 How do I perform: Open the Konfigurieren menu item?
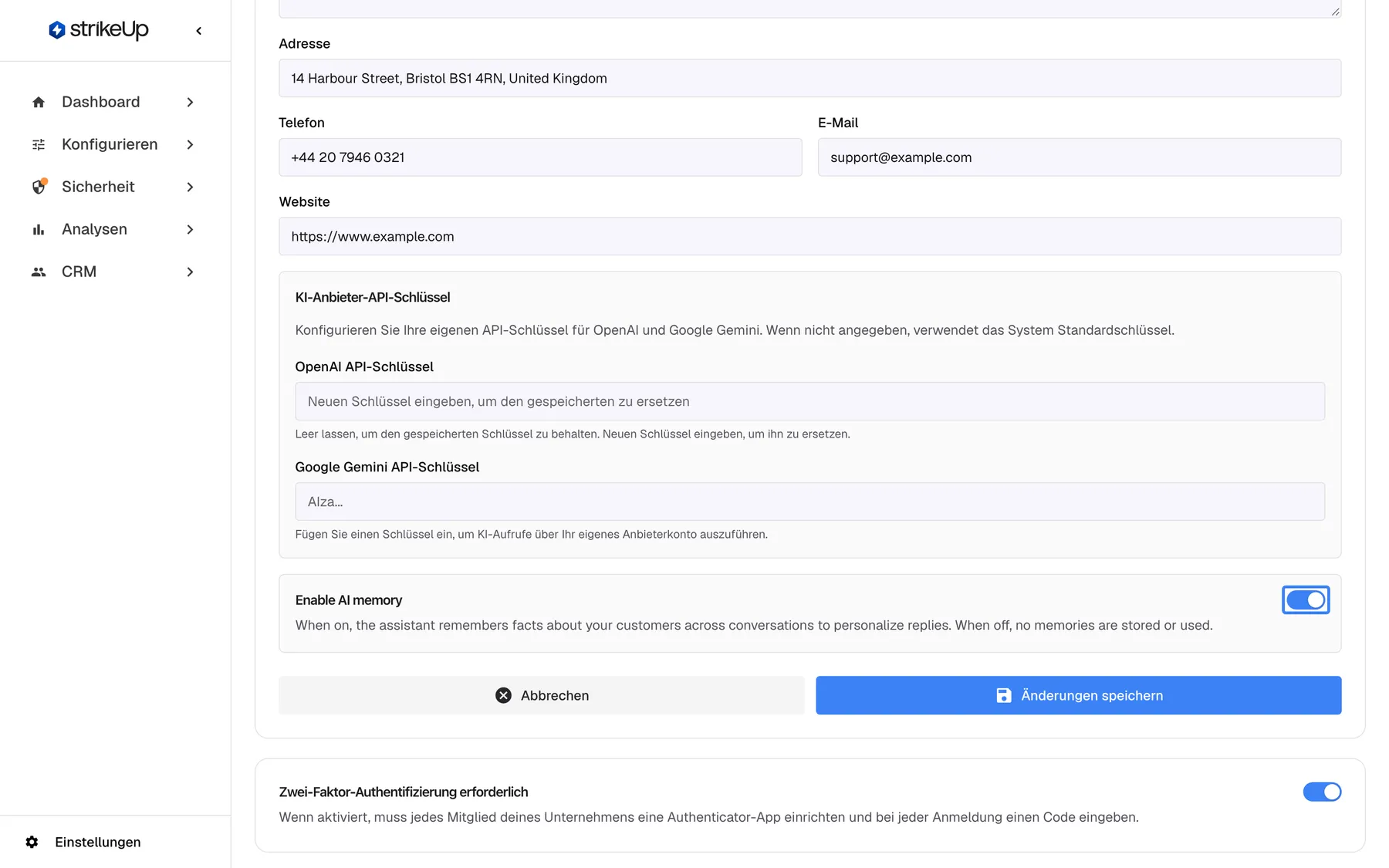(x=114, y=144)
